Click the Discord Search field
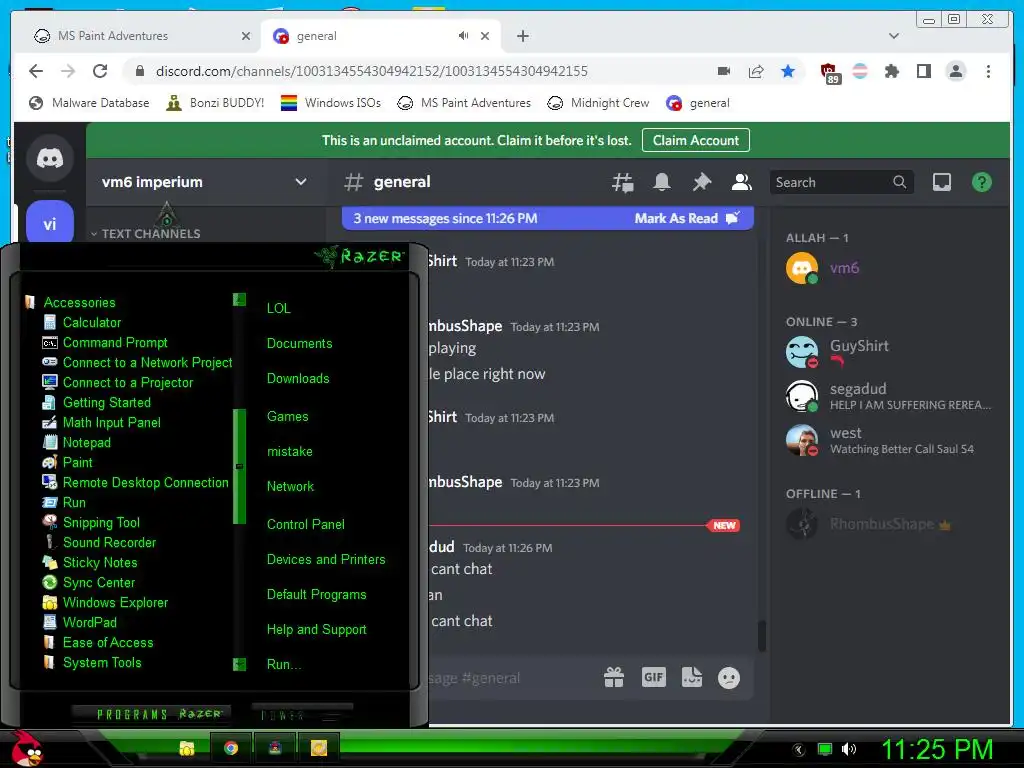The image size is (1024, 768). pyautogui.click(x=841, y=182)
